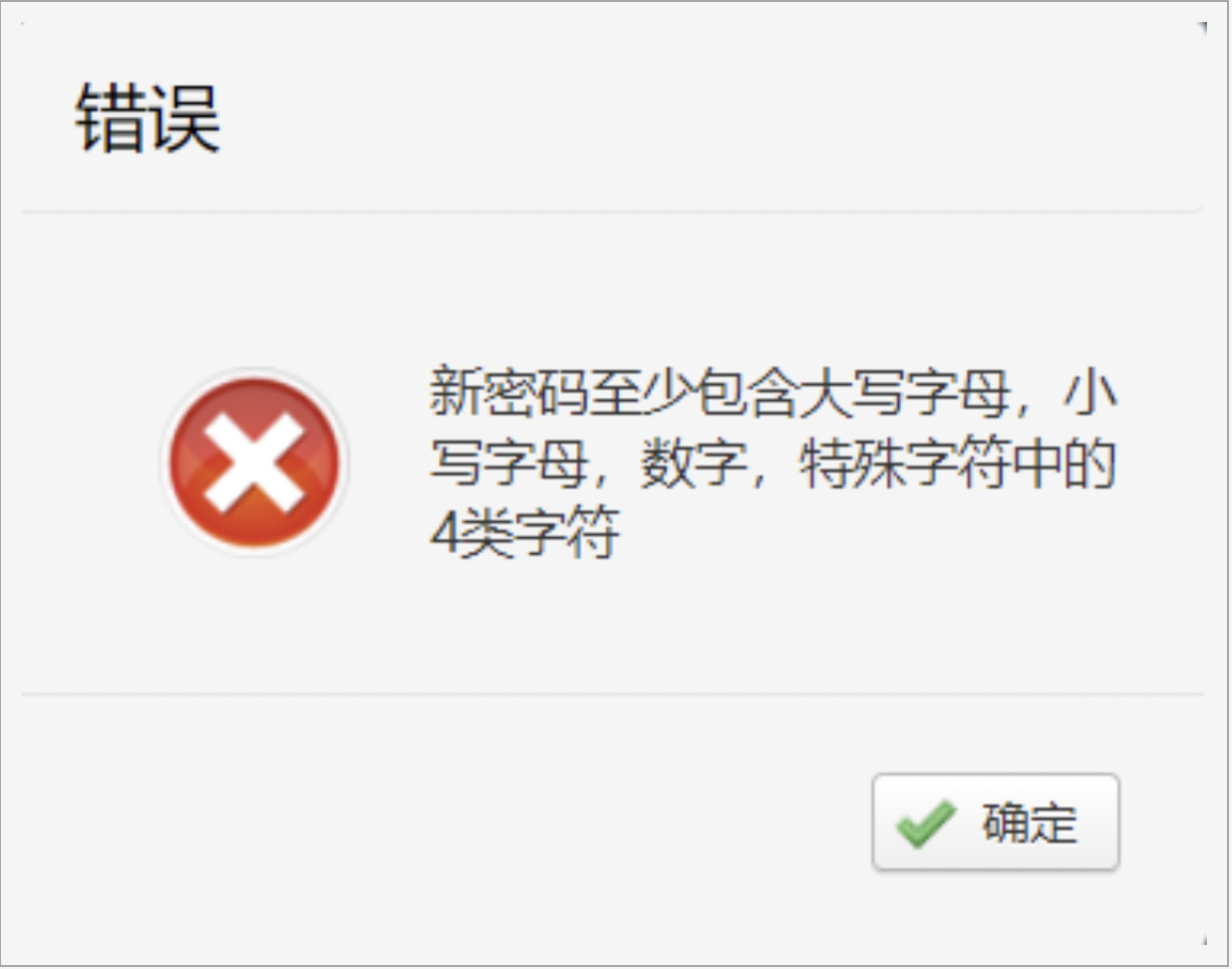Click the green checkmark icon on 确定
Screen dimensions: 1232x969
(x=925, y=823)
